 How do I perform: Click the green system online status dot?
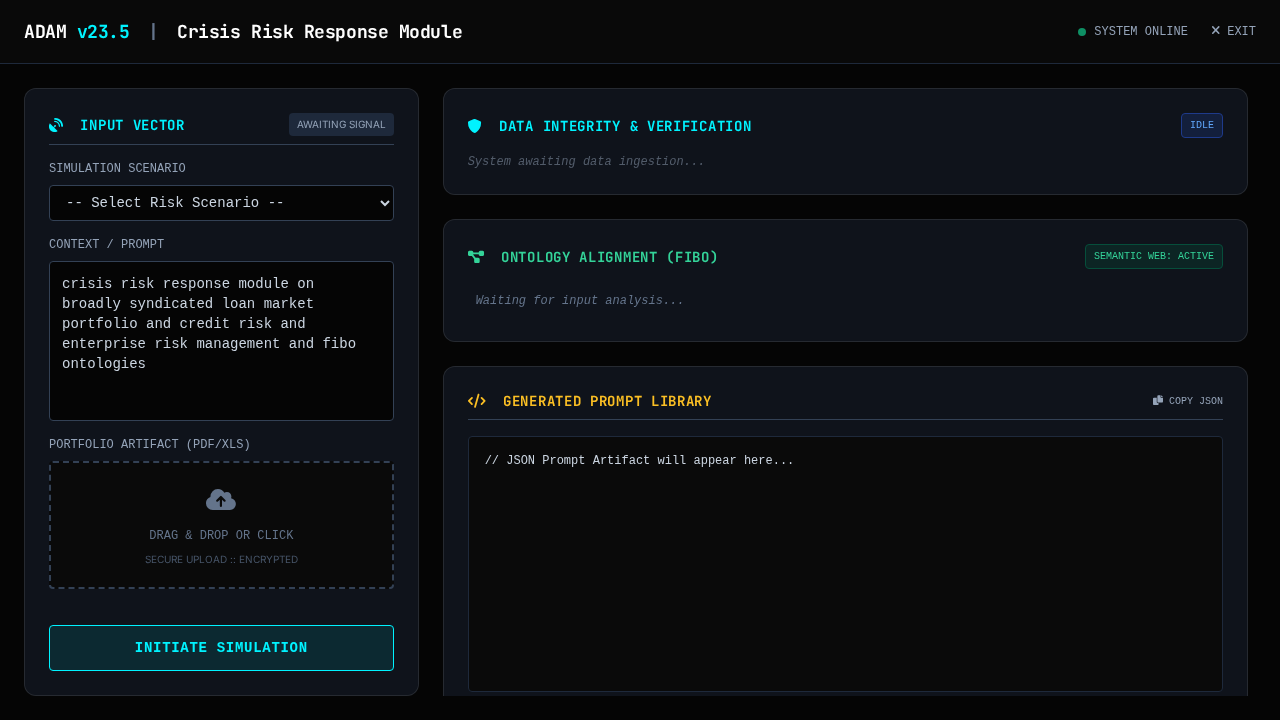(x=1082, y=32)
